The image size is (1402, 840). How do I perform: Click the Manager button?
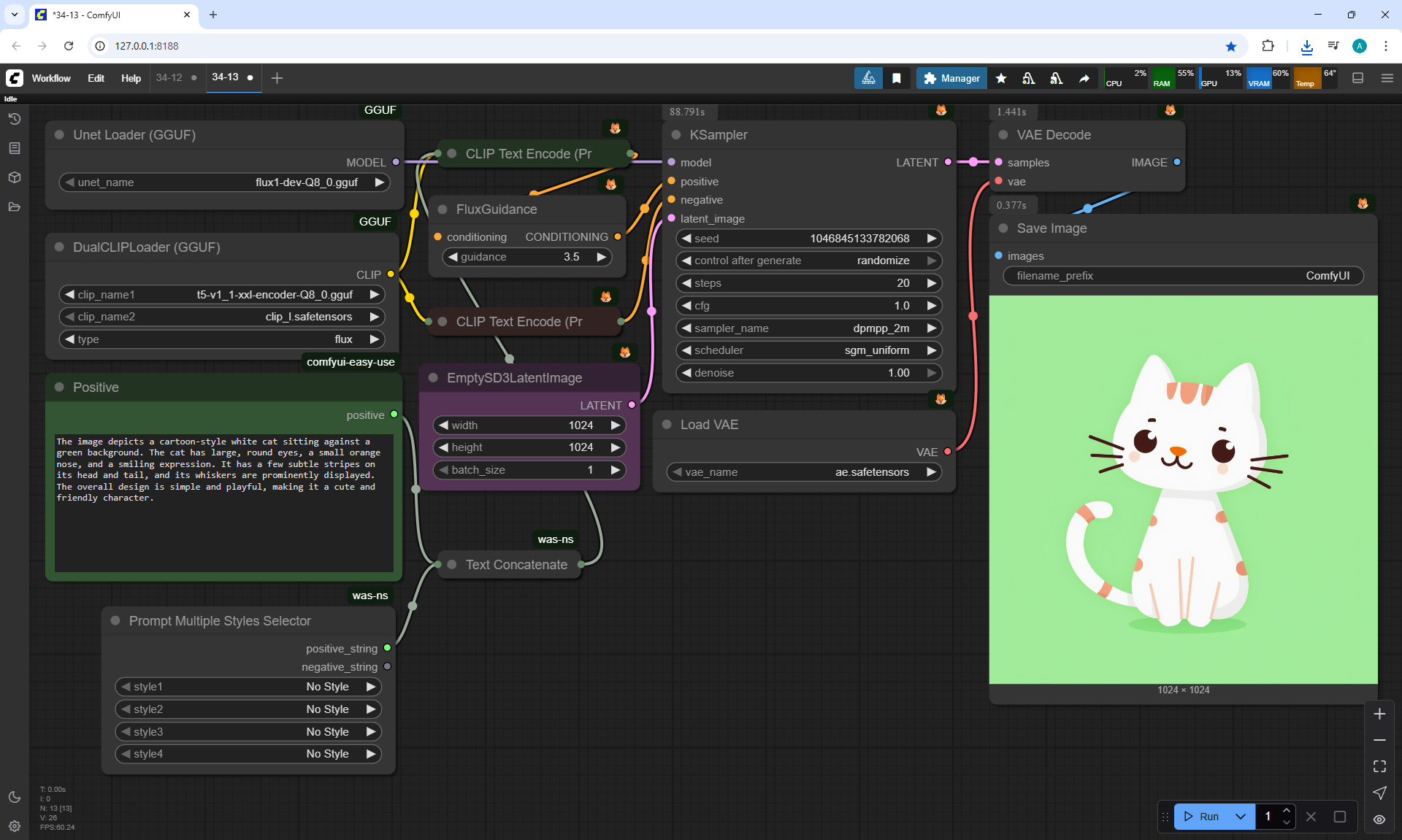tap(951, 78)
